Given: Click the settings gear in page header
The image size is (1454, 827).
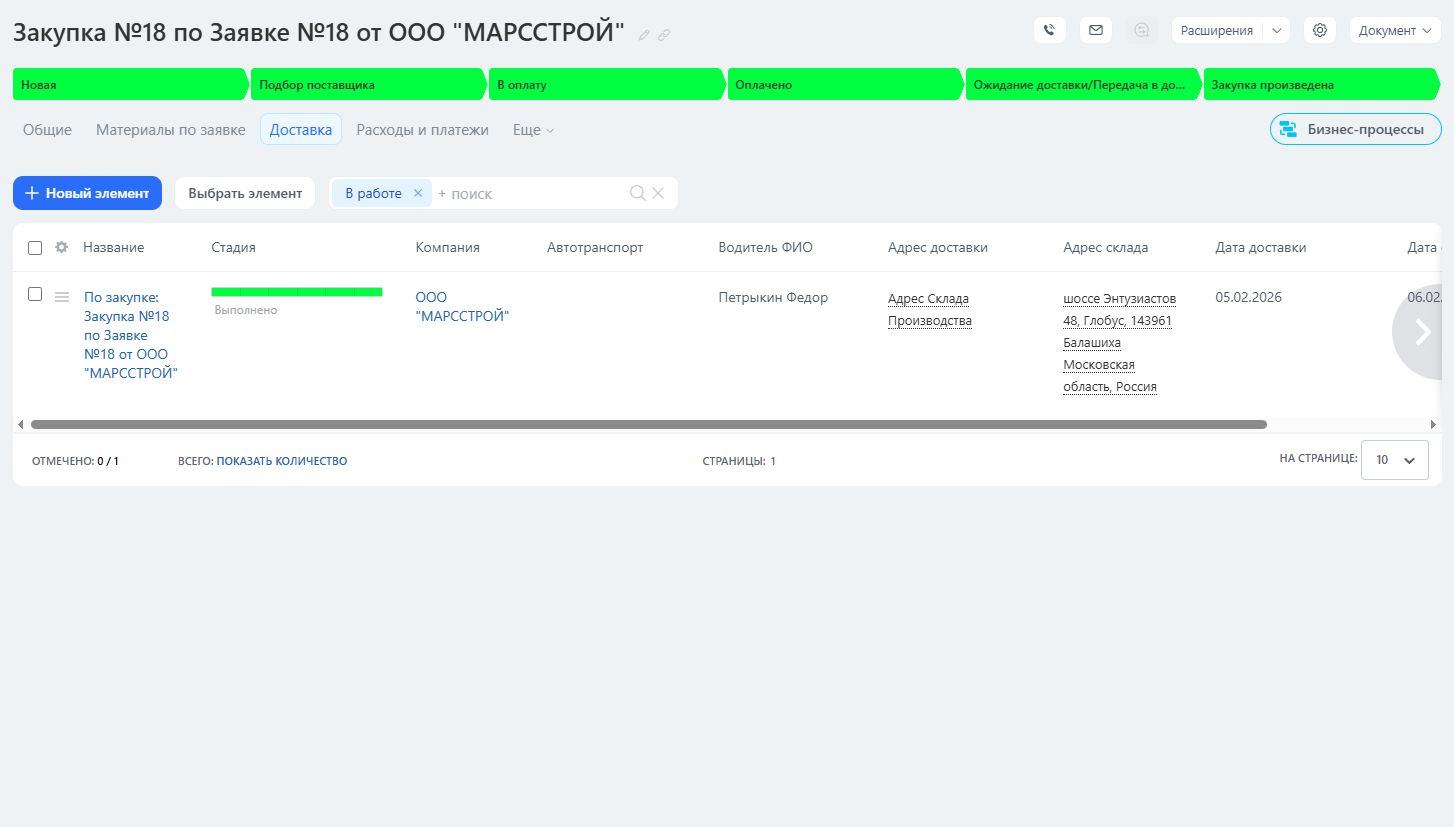Looking at the screenshot, I should point(1320,30).
